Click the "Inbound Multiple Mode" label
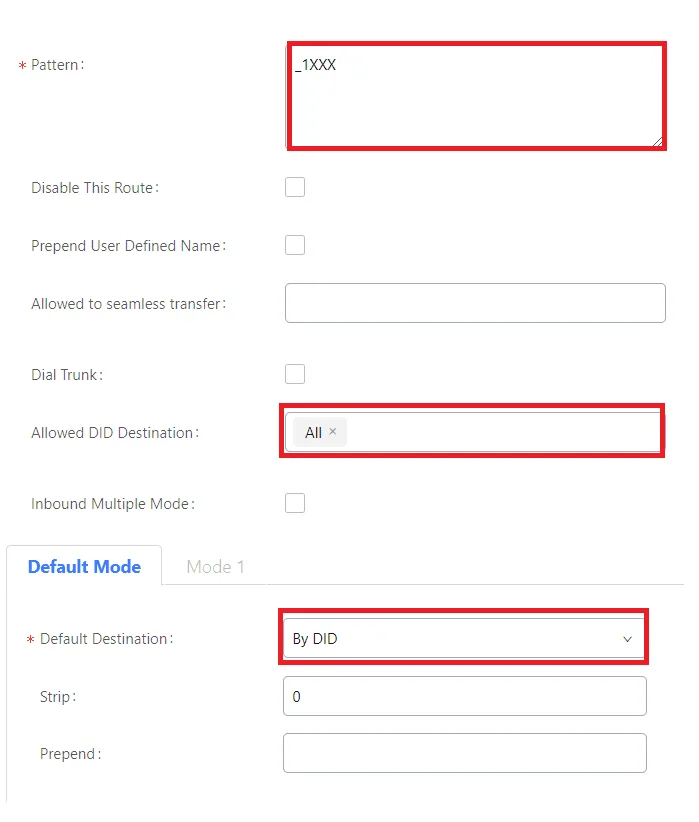The height and width of the screenshot is (822, 699). point(111,504)
